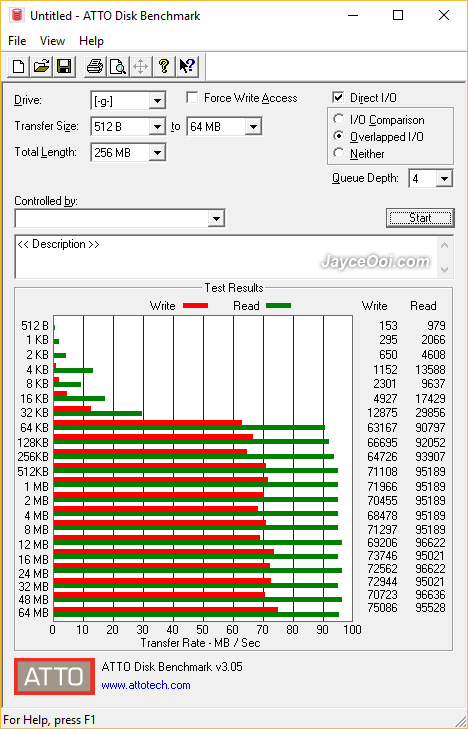Maximize the ATTO Disk Benchmark window

pos(398,15)
